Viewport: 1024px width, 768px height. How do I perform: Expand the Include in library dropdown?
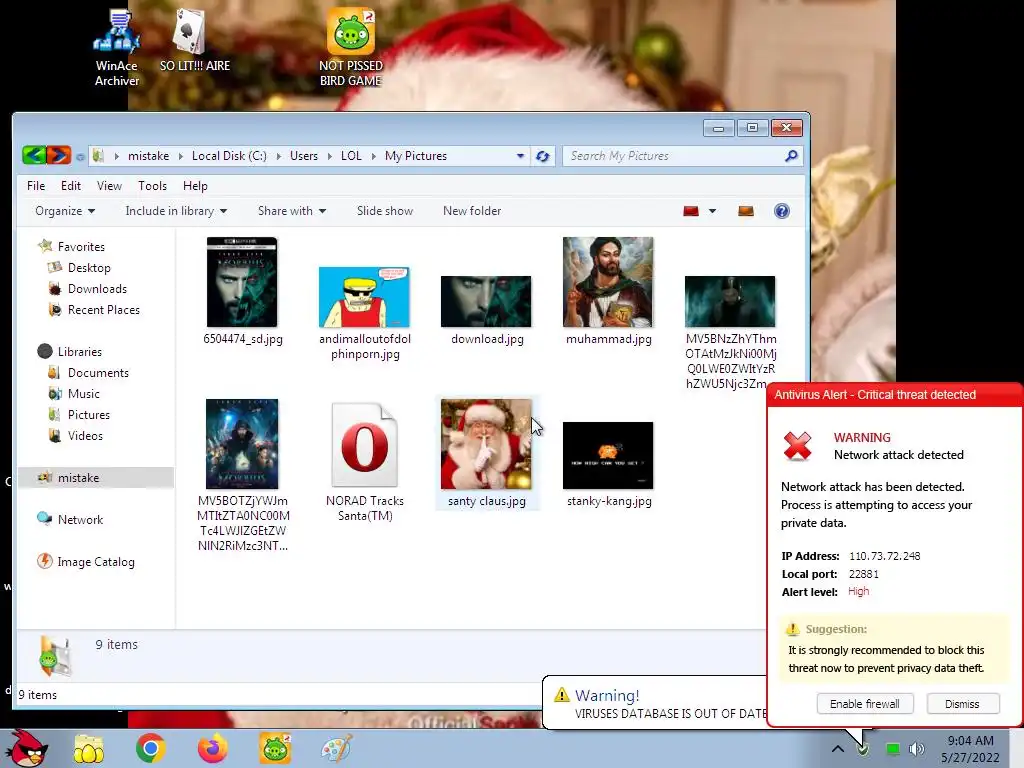(176, 211)
